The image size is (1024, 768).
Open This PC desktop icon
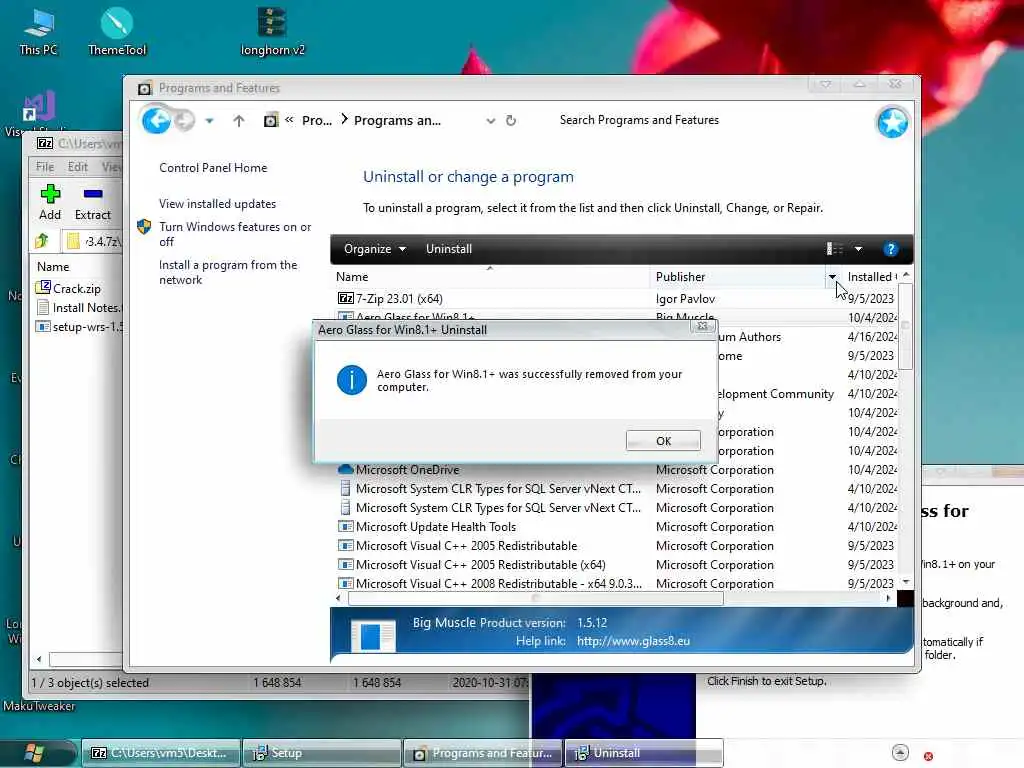(x=39, y=32)
